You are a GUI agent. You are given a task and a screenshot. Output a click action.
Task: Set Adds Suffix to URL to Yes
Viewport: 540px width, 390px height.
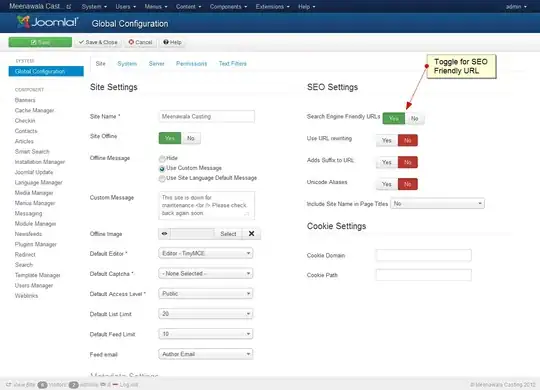pos(387,162)
